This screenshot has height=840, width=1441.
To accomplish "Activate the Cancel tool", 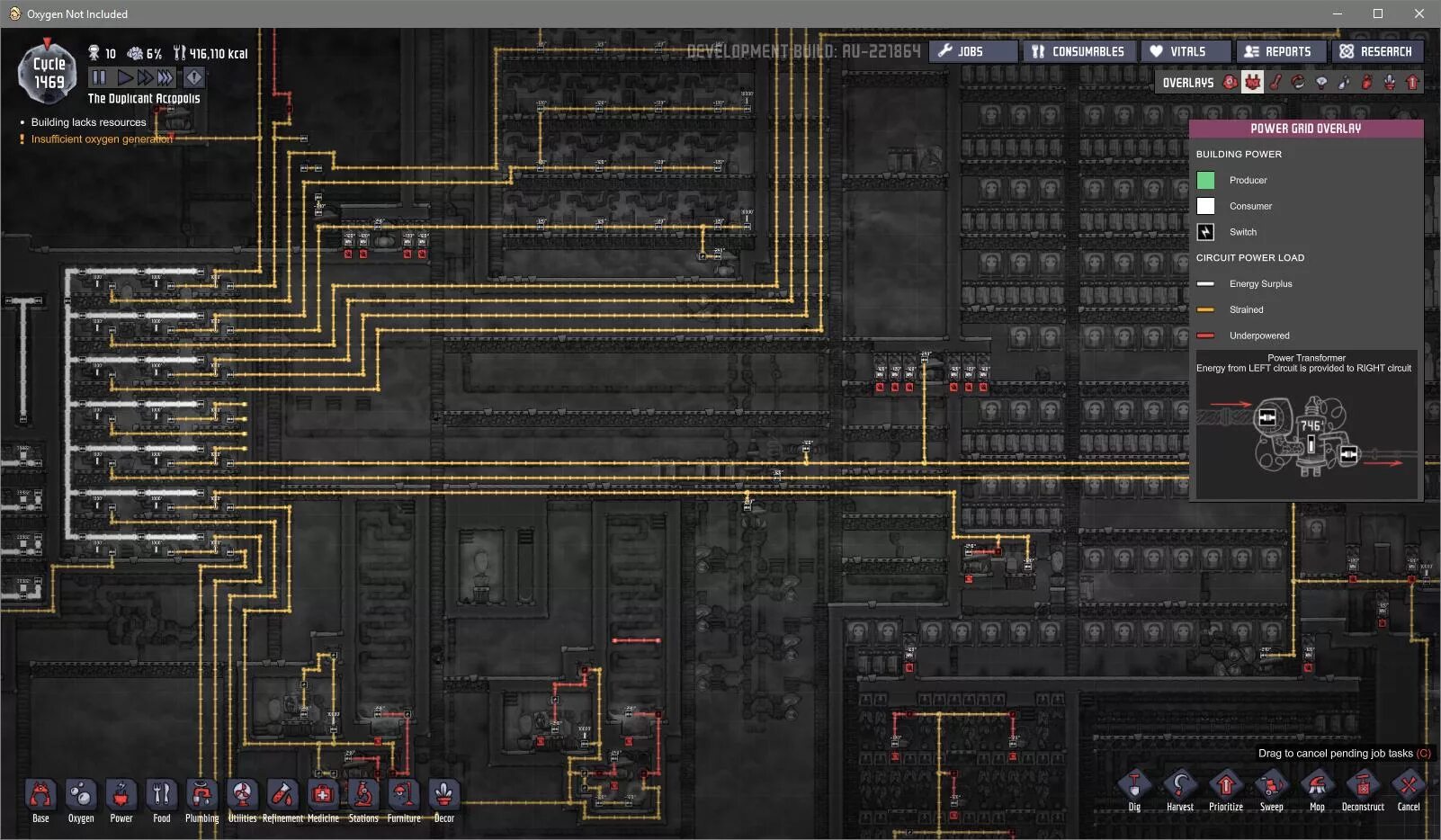I will coord(1409,791).
